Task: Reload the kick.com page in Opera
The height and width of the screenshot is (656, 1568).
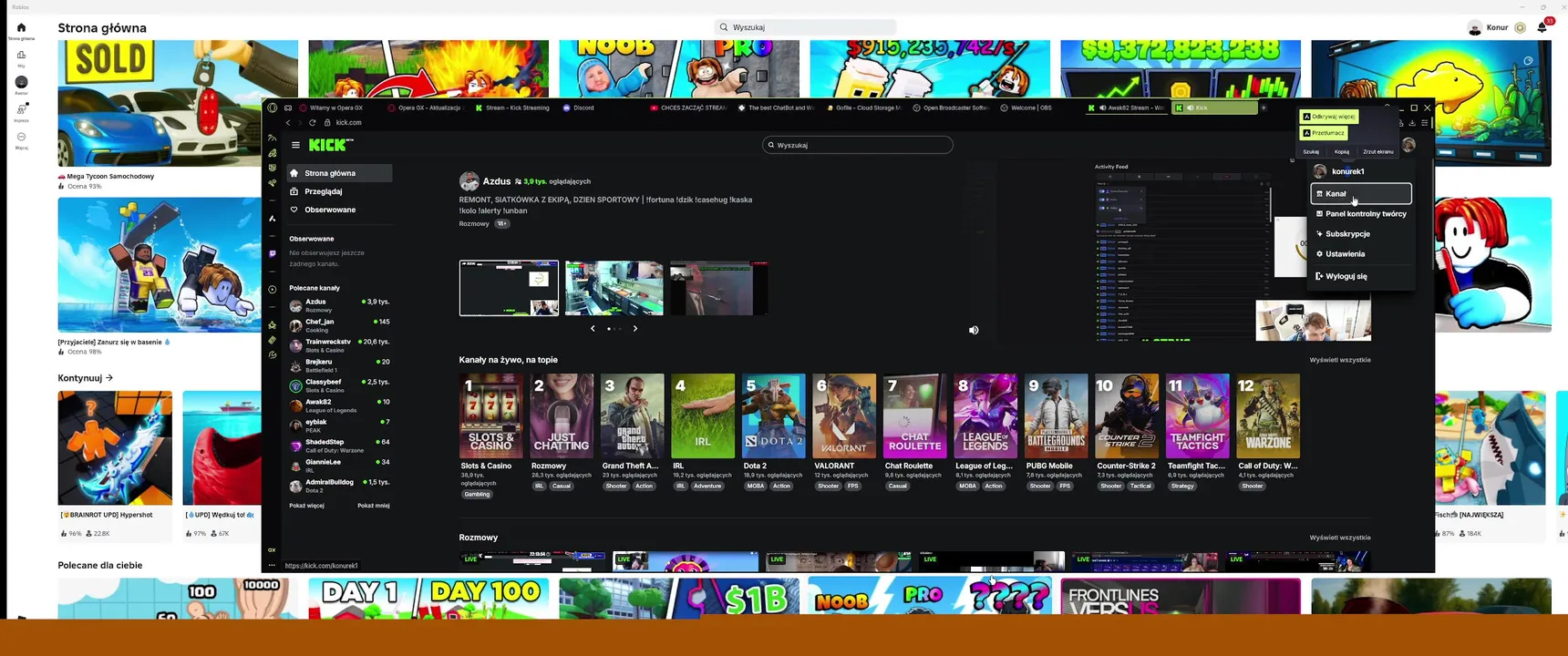Action: click(313, 122)
